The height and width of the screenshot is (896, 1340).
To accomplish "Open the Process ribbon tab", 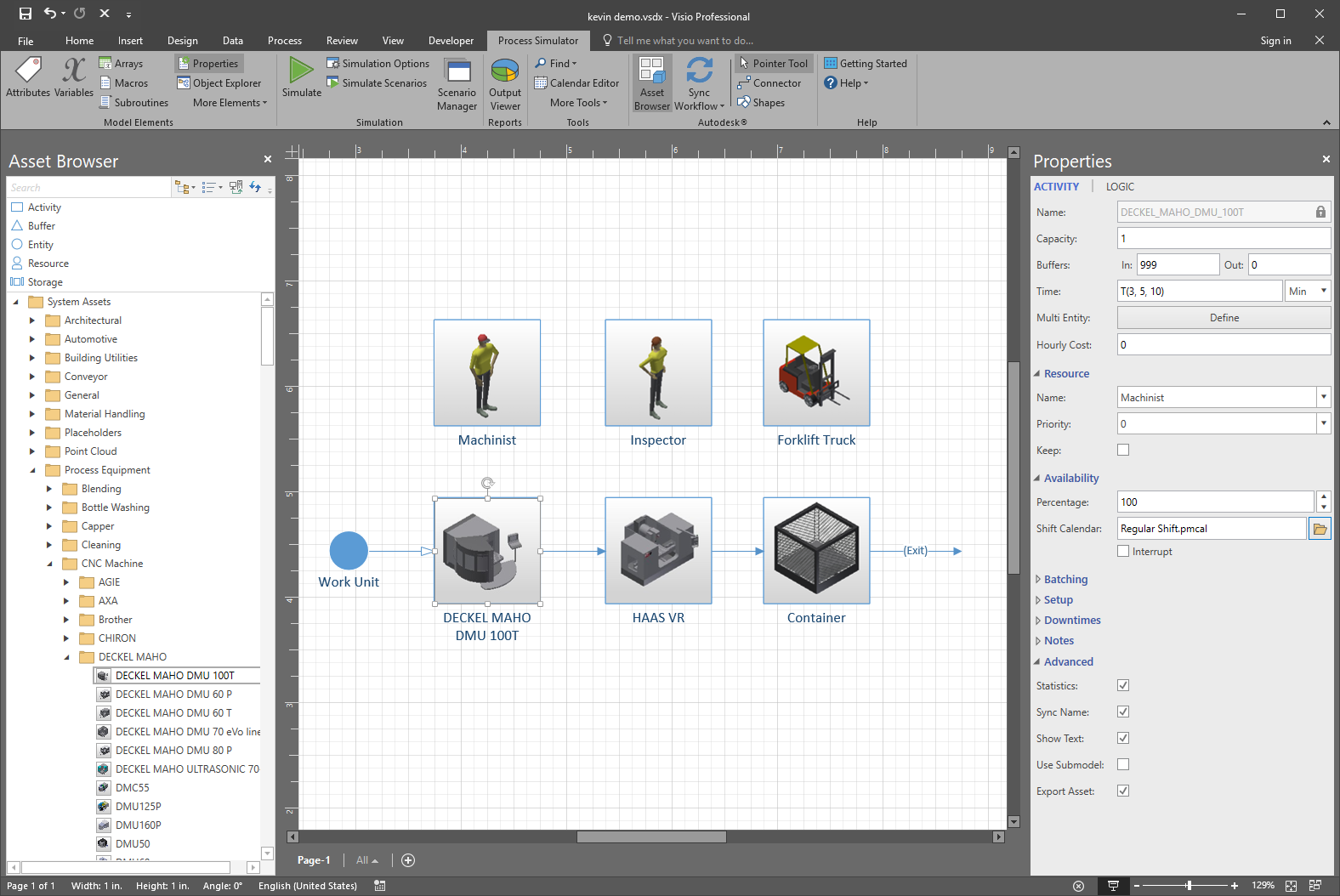I will [x=284, y=40].
